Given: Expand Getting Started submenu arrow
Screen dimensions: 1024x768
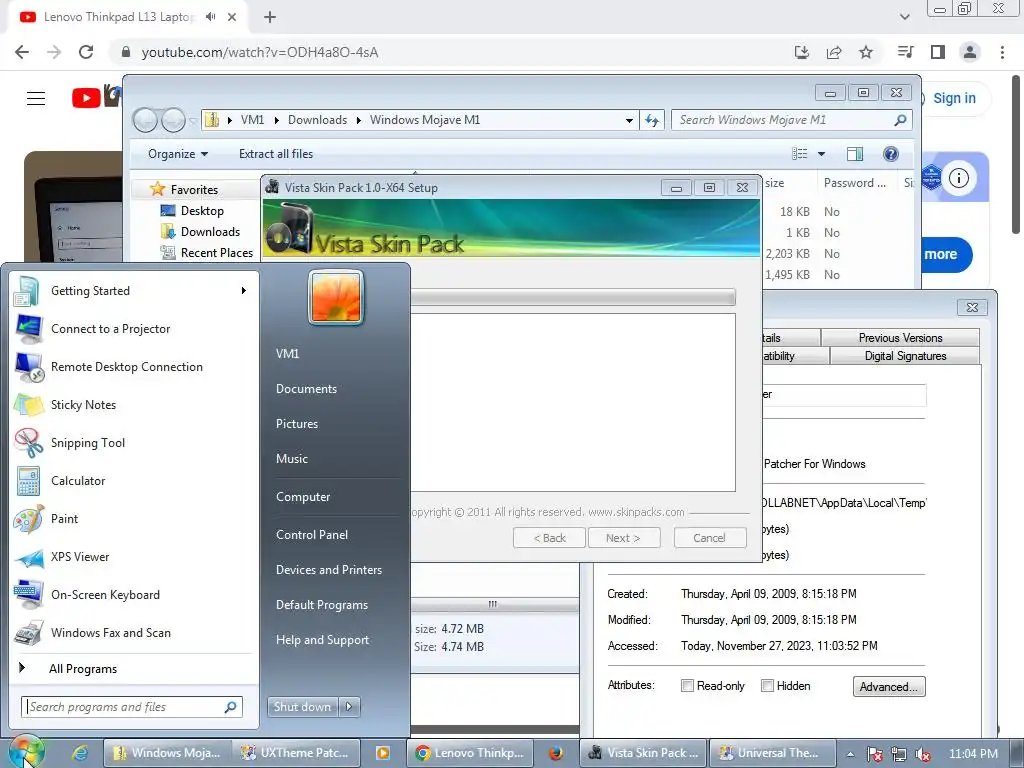Looking at the screenshot, I should pyautogui.click(x=244, y=291).
